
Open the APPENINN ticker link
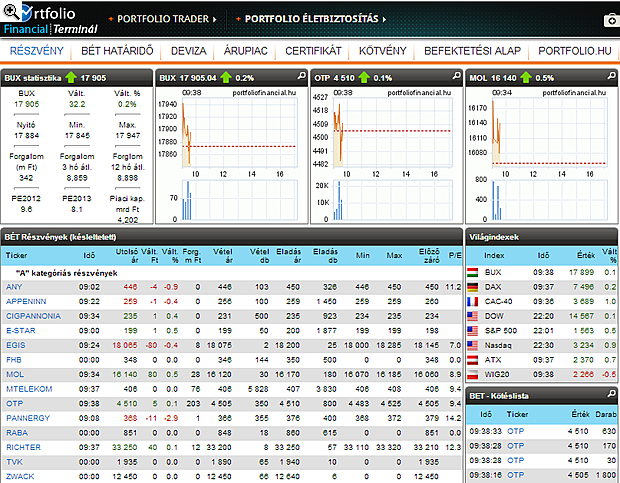[26, 302]
